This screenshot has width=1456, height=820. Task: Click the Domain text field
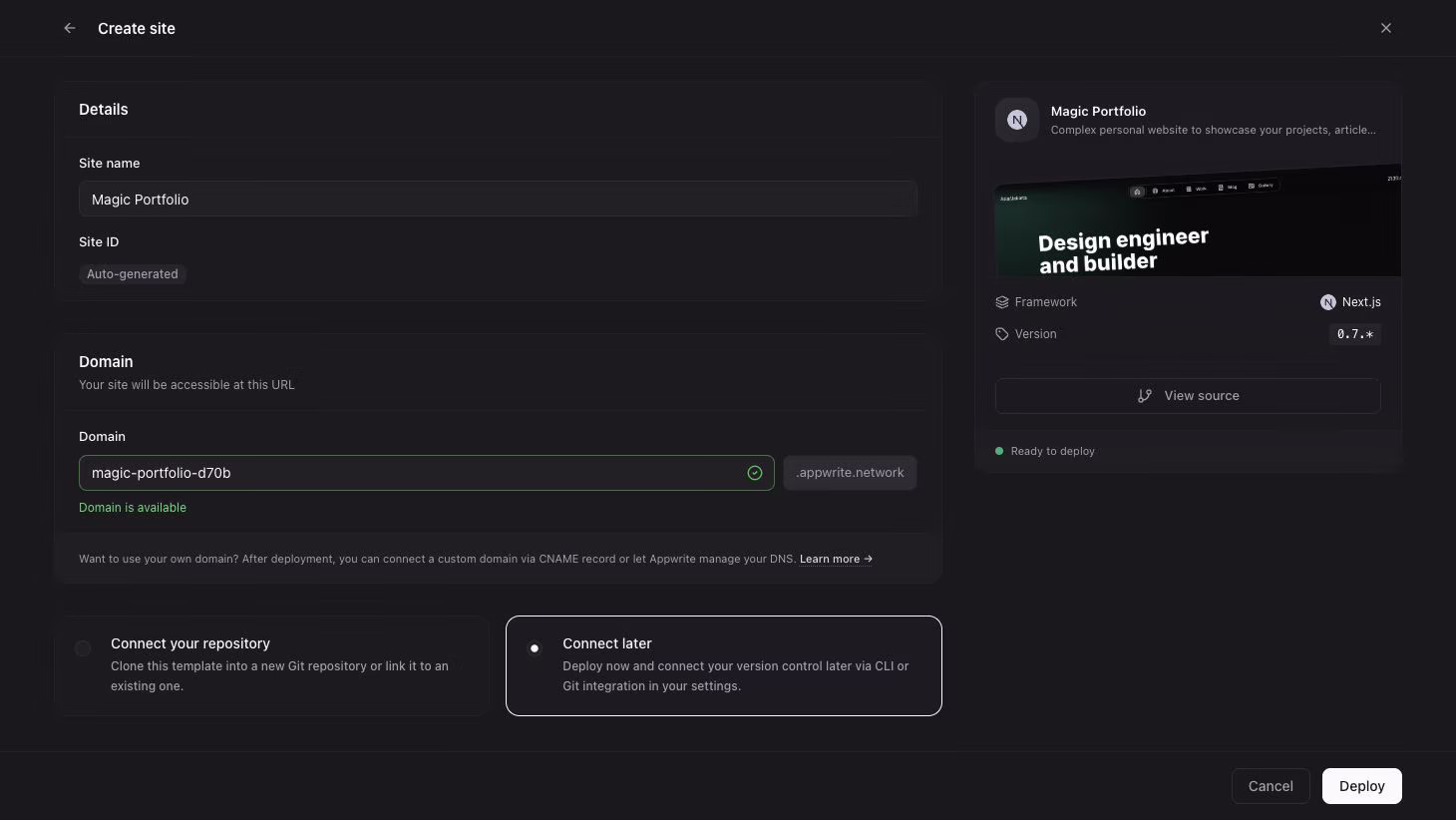(x=427, y=473)
